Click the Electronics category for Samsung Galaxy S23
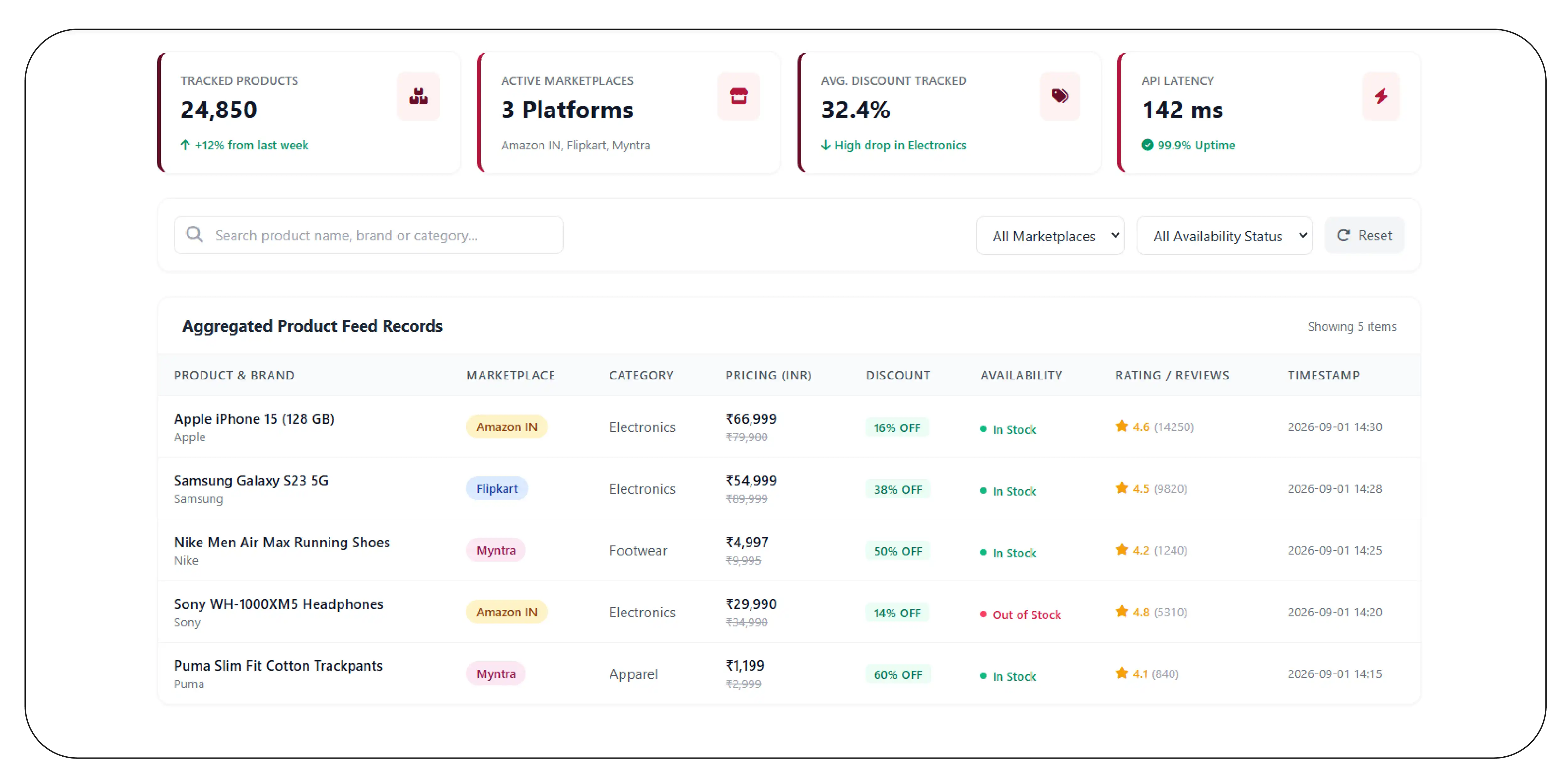The height and width of the screenshot is (778, 1568). pos(642,489)
